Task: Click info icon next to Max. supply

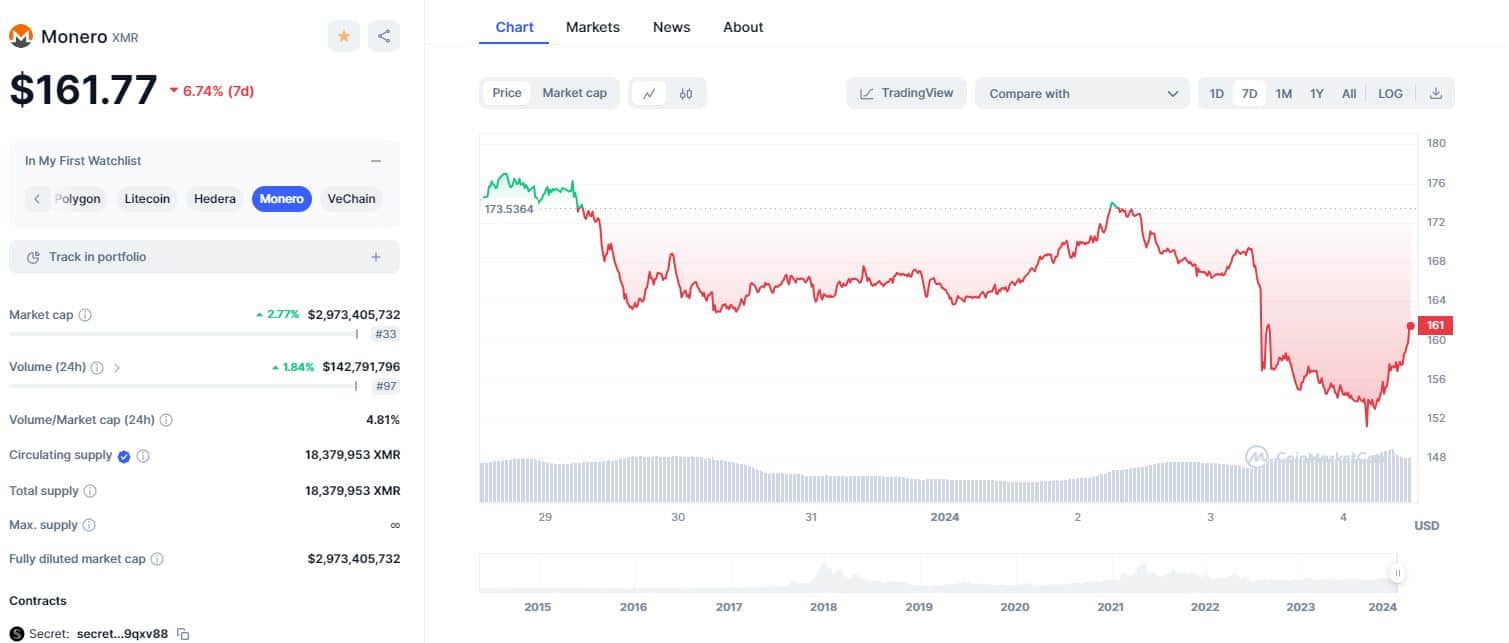Action: (x=89, y=525)
